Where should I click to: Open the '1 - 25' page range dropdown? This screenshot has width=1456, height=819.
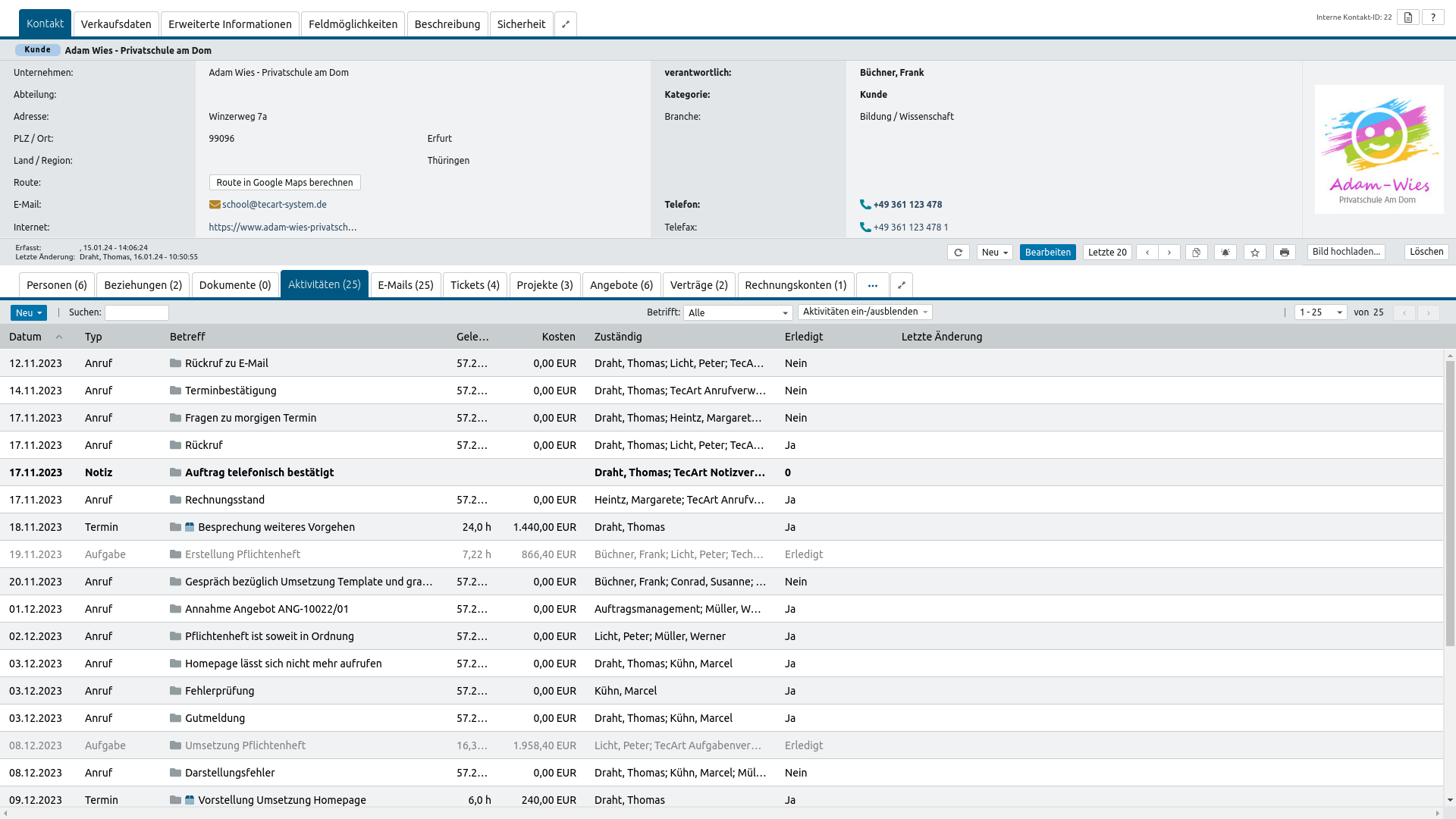pyautogui.click(x=1320, y=312)
